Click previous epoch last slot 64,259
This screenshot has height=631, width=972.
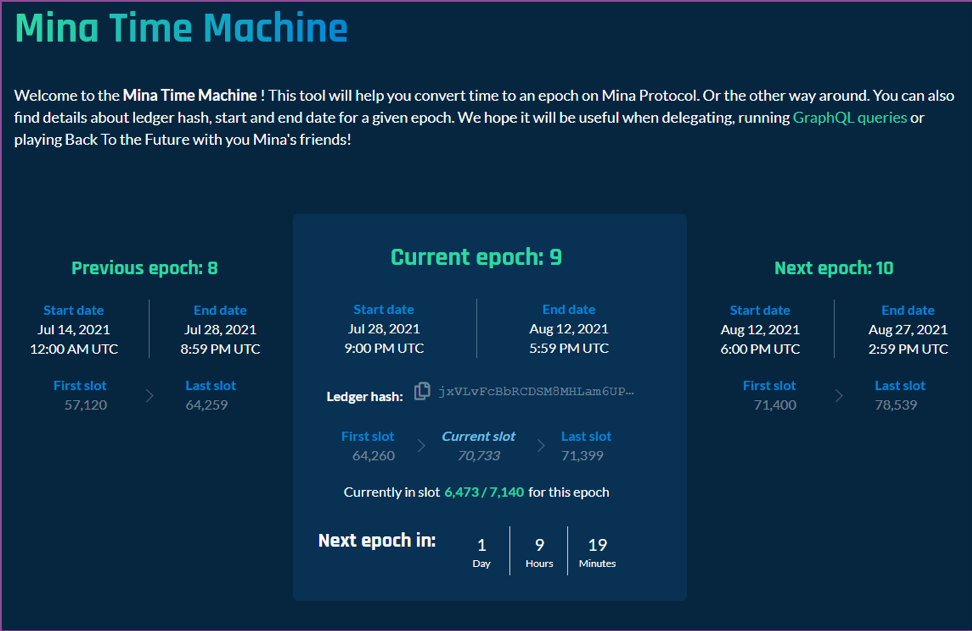tap(206, 405)
